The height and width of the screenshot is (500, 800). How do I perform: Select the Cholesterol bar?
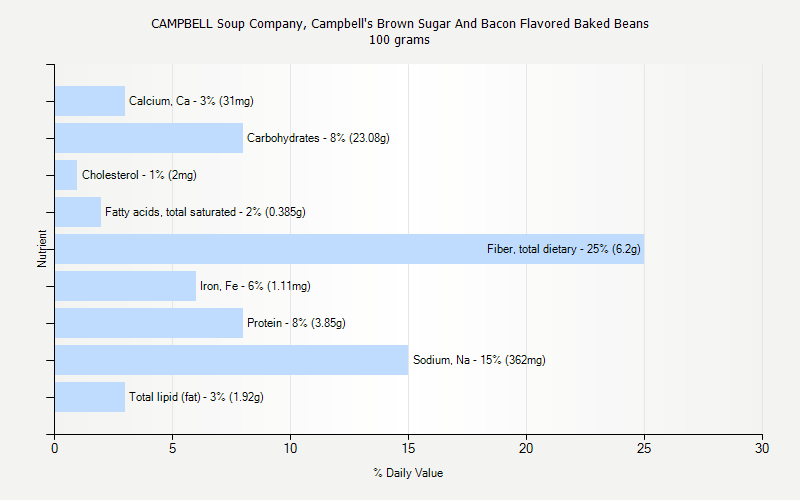pyautogui.click(x=66, y=175)
